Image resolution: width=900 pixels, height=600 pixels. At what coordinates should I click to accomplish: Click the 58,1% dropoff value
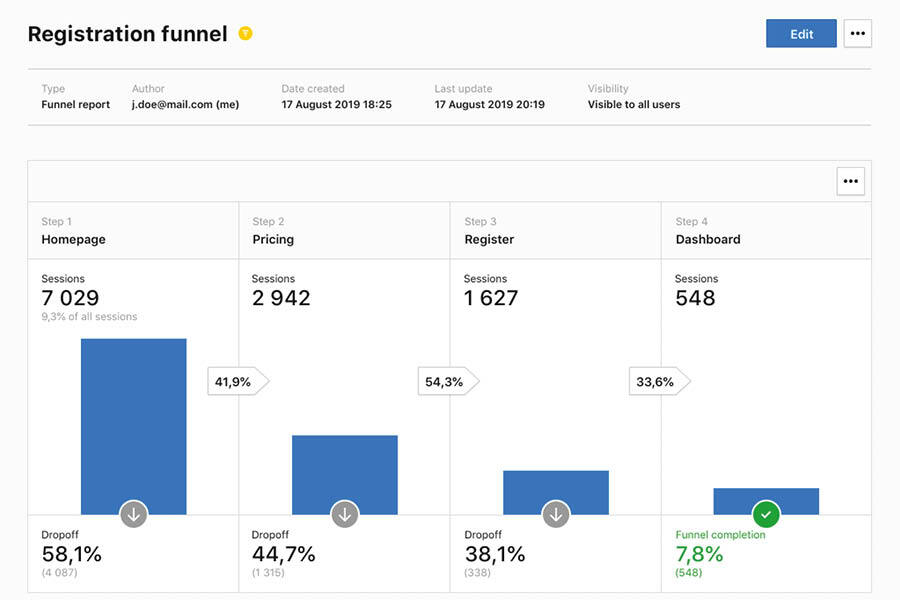pyautogui.click(x=72, y=554)
